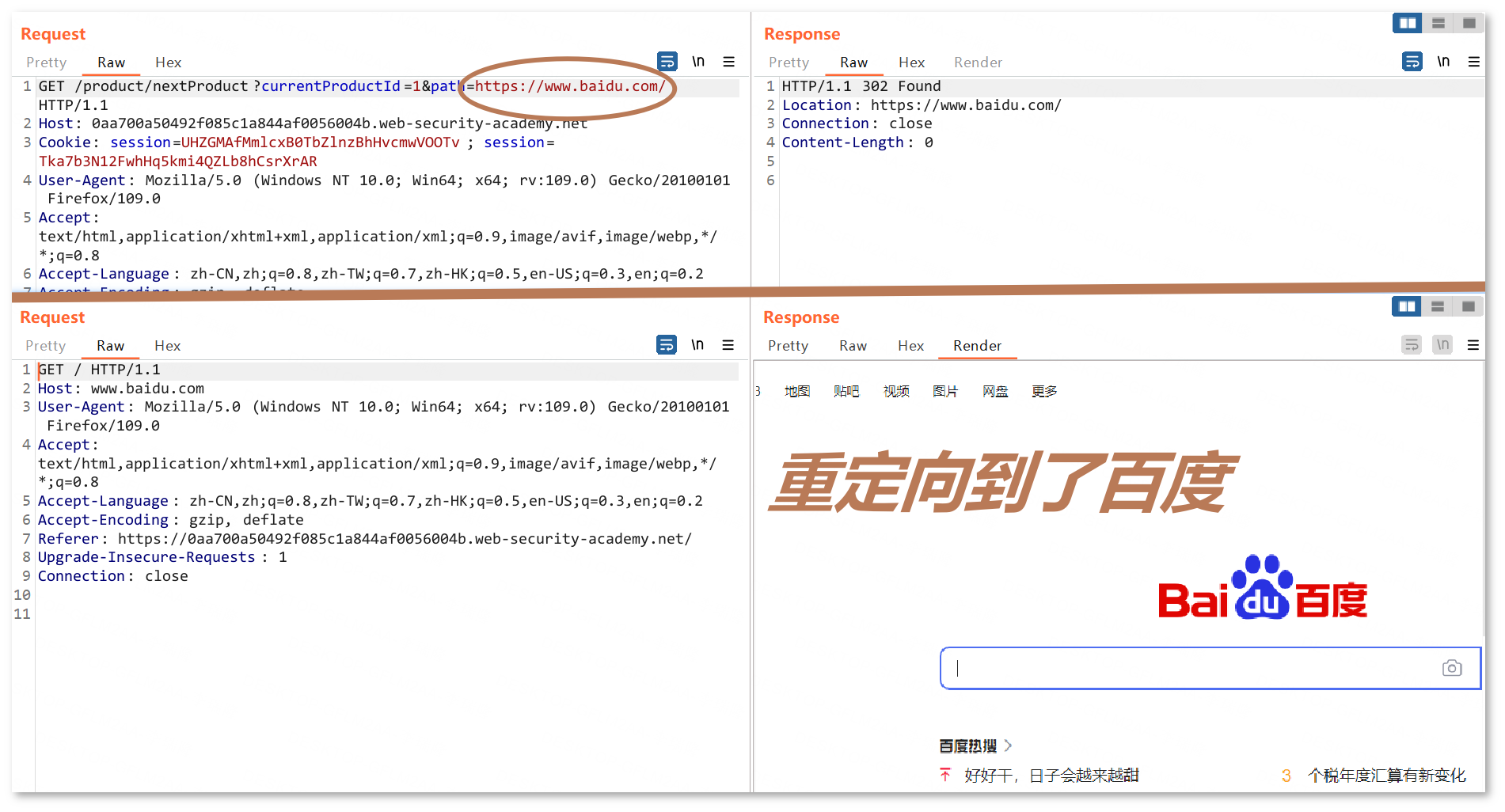Open the 百度热搜 trending link

pos(967,746)
